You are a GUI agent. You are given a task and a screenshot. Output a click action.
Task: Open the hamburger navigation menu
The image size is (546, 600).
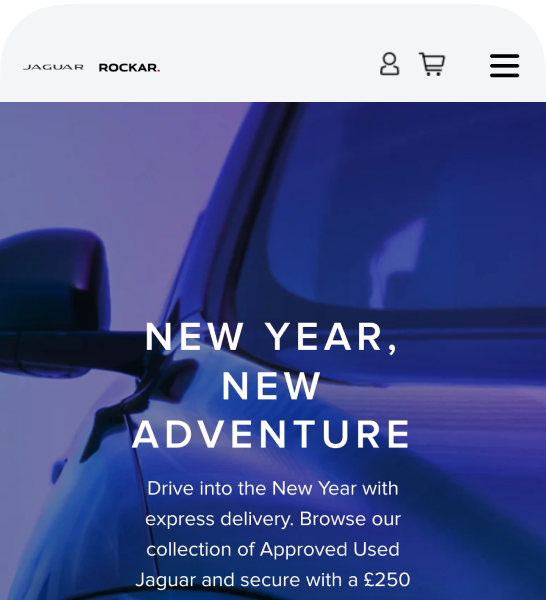coord(504,65)
